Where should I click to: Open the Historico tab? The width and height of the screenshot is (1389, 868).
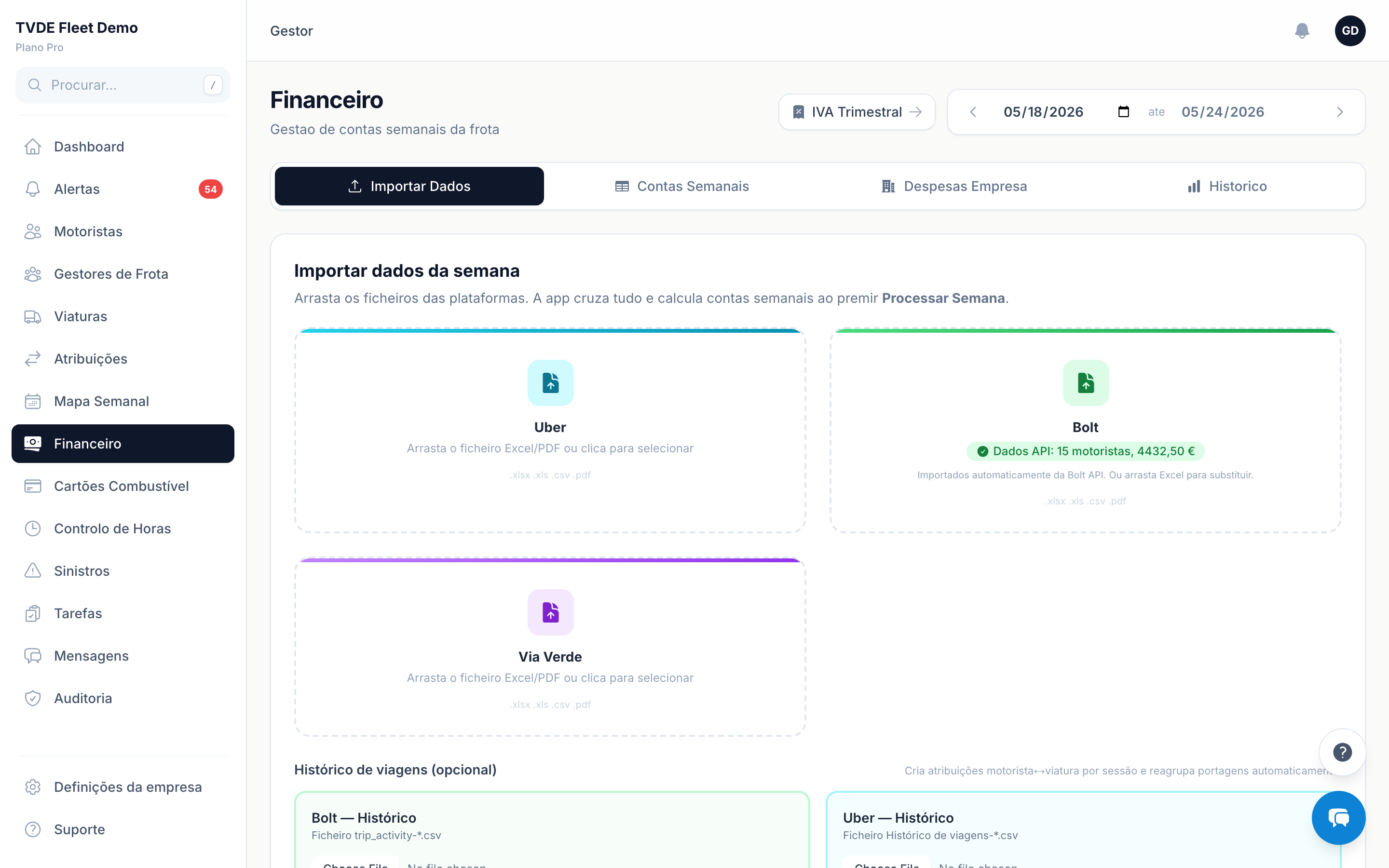[x=1226, y=186]
